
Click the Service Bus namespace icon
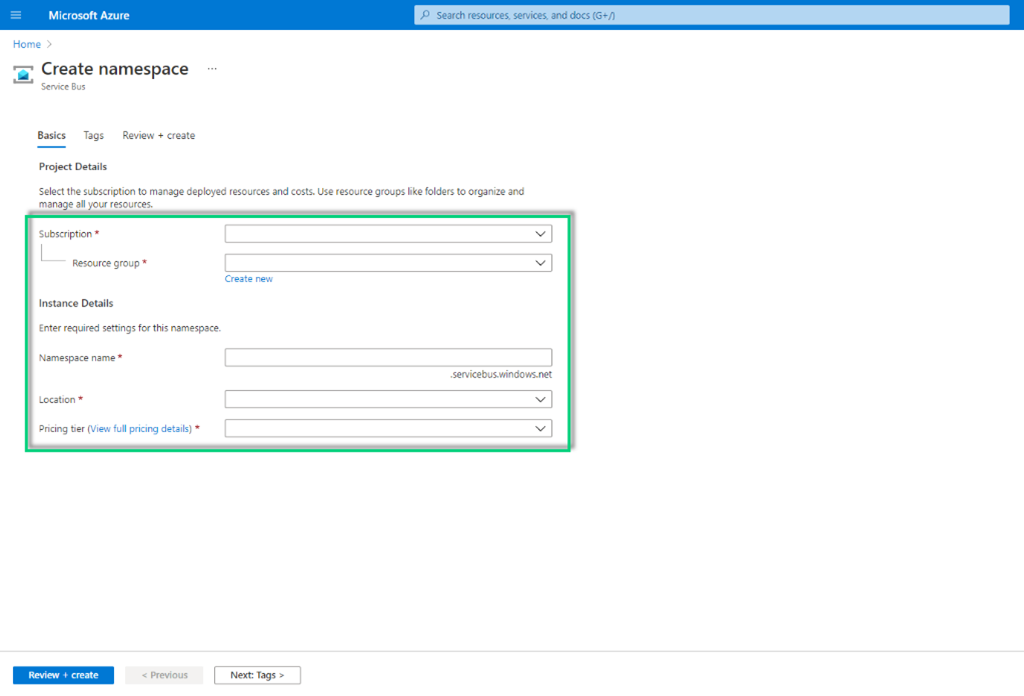[23, 75]
